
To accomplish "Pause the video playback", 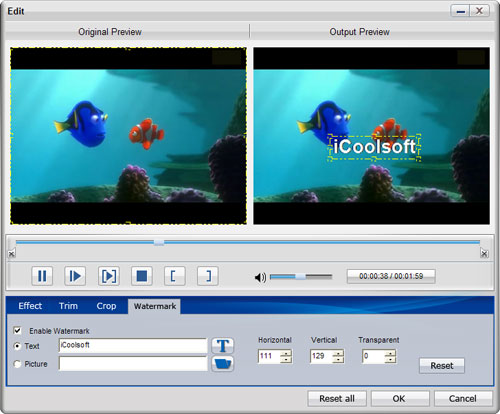I will pyautogui.click(x=42, y=276).
